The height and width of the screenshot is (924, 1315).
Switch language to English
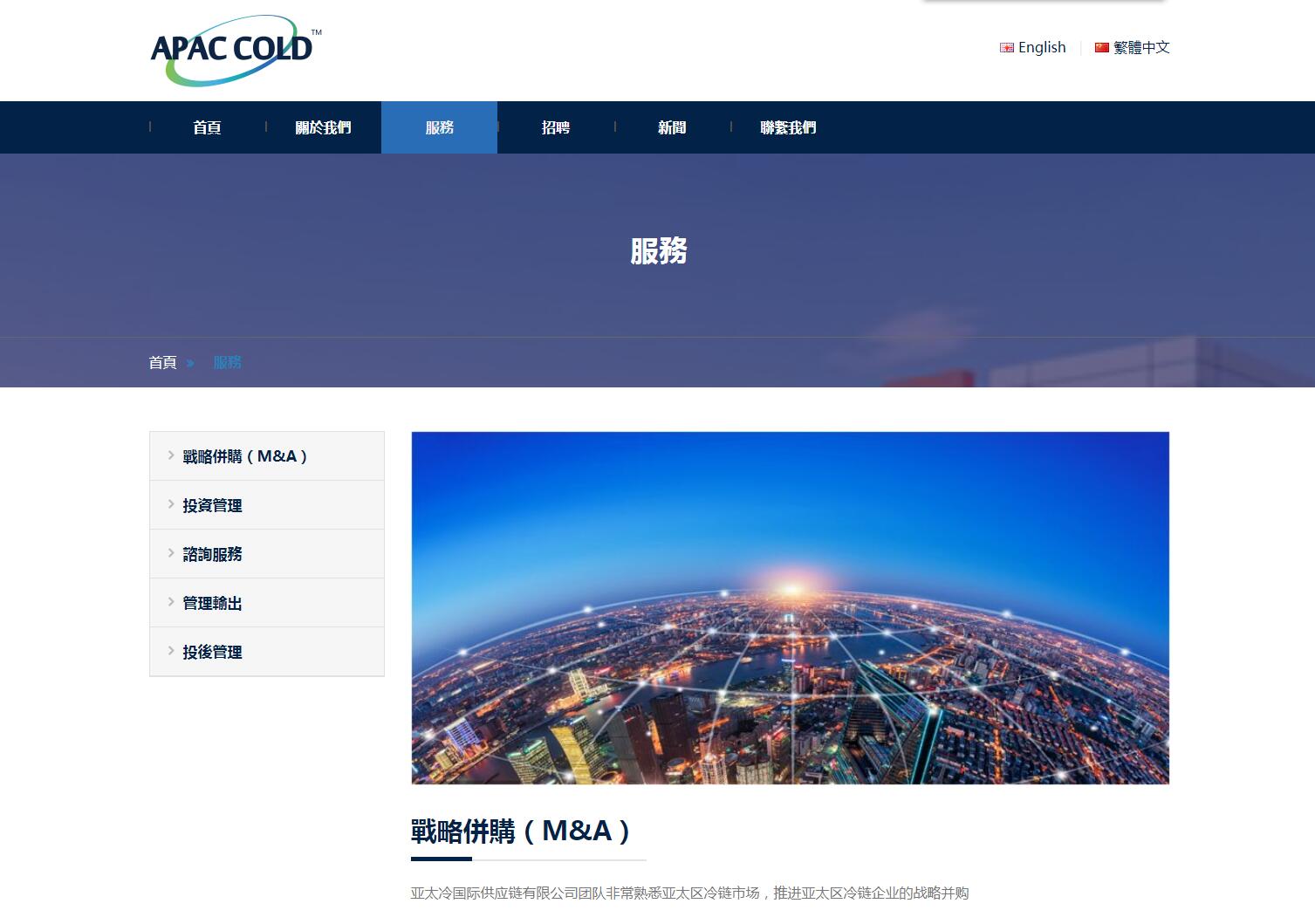[x=1042, y=47]
